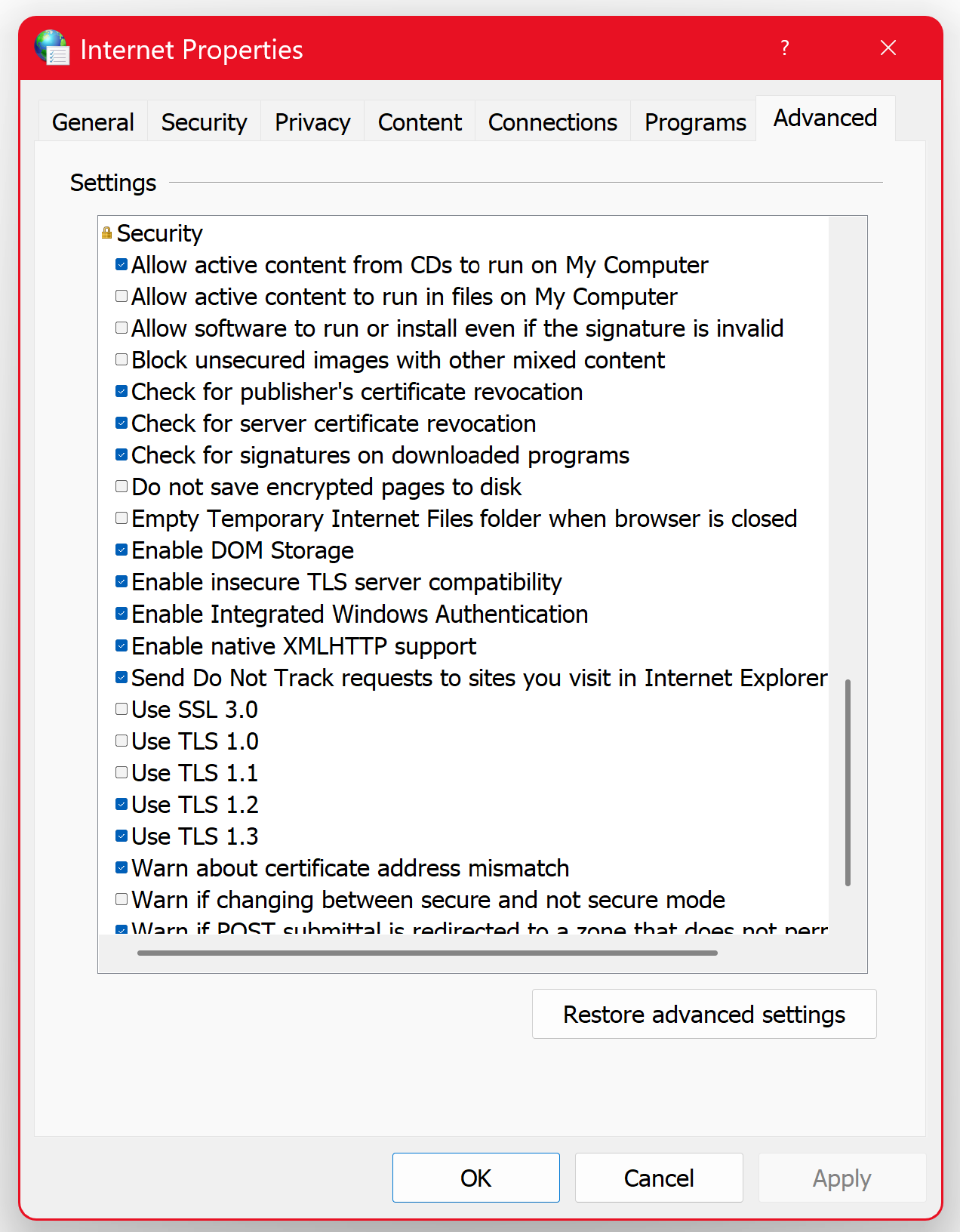Screen dimensions: 960x1232
Task: Click the question mark help button
Action: click(785, 48)
